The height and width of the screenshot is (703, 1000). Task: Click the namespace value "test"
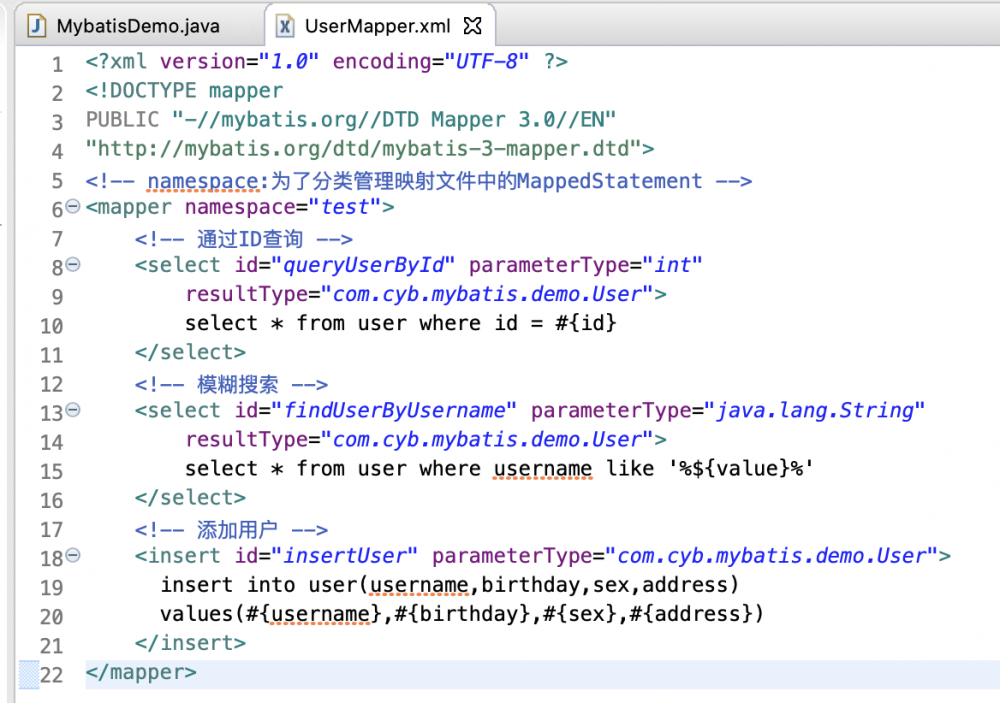(345, 207)
